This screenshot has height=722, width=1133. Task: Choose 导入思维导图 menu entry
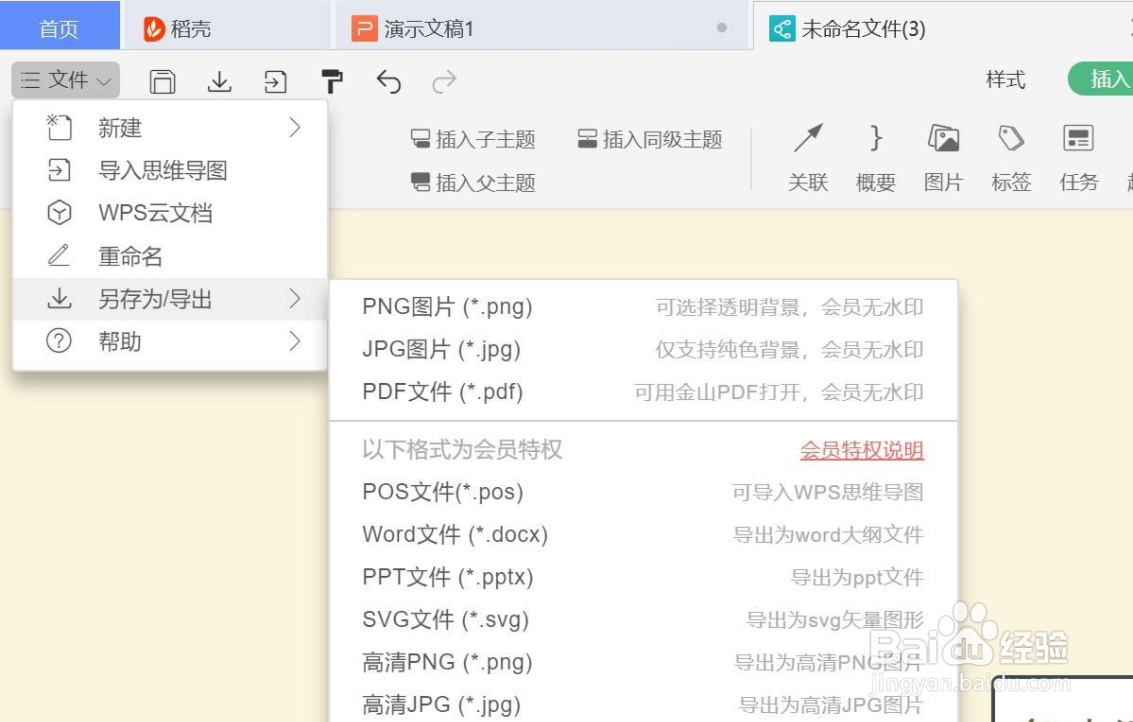click(171, 171)
